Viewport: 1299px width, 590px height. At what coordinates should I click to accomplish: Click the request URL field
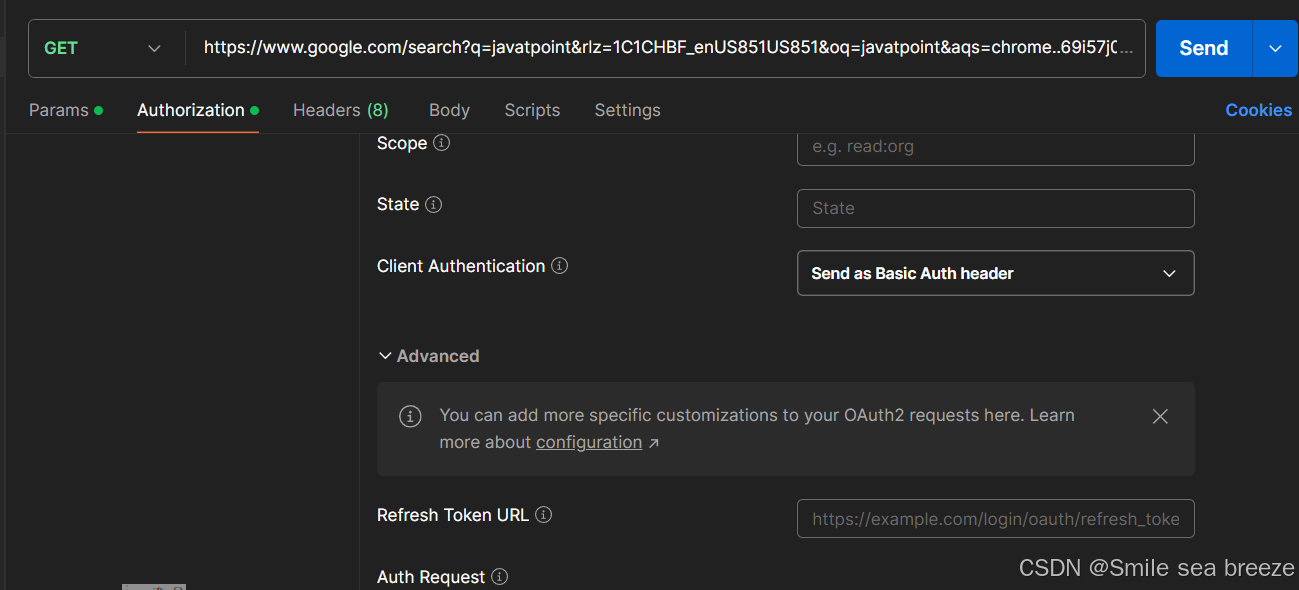point(670,47)
